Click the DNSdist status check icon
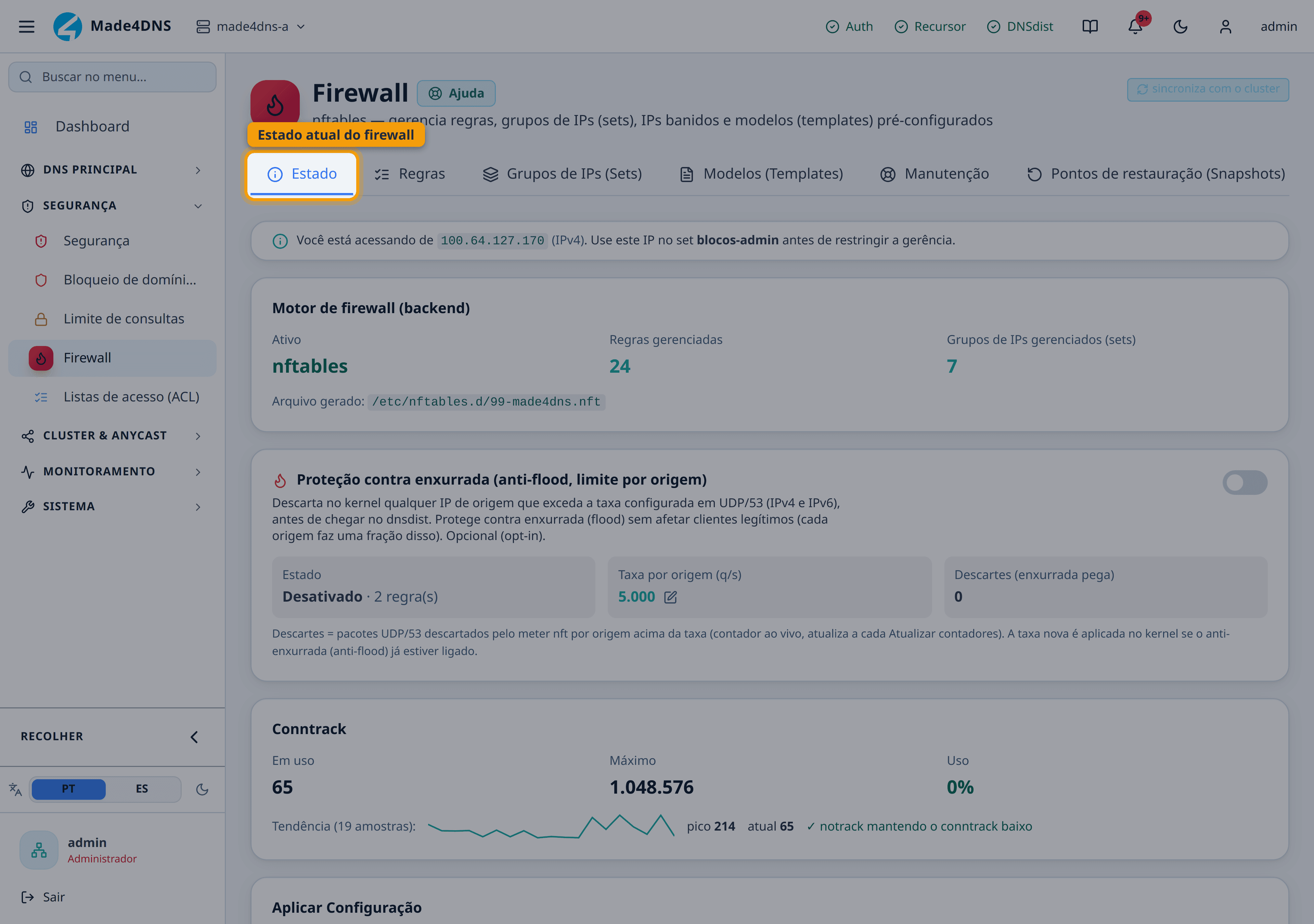Screen dimensions: 1314x924 [993, 27]
